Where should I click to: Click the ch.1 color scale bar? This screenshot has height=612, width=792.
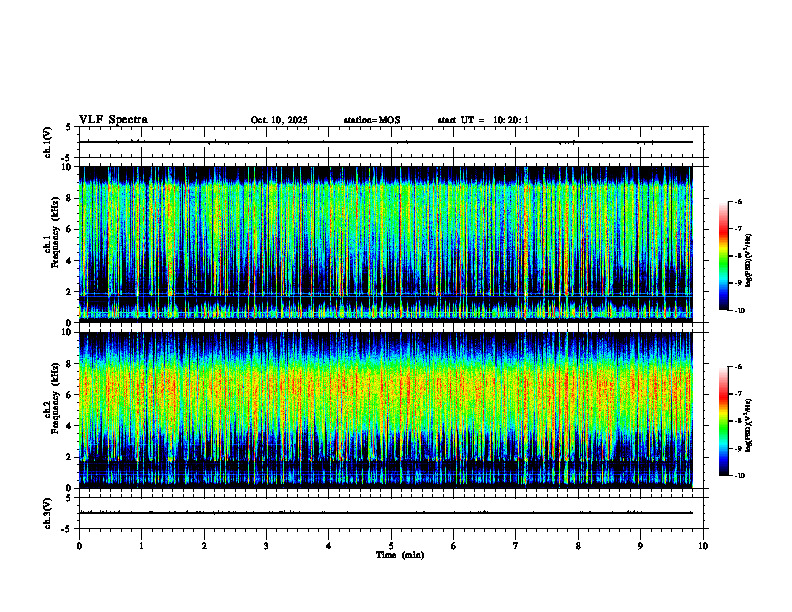pyautogui.click(x=723, y=256)
